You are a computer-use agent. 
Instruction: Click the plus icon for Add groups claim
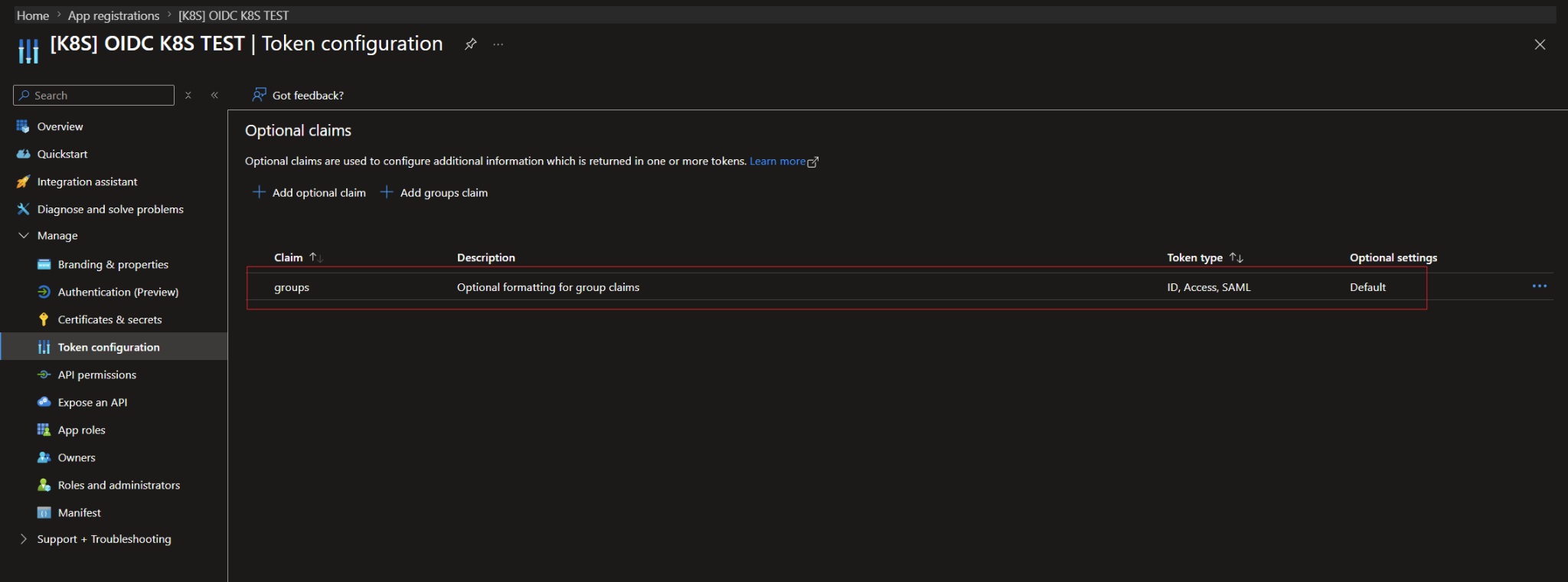coord(387,192)
